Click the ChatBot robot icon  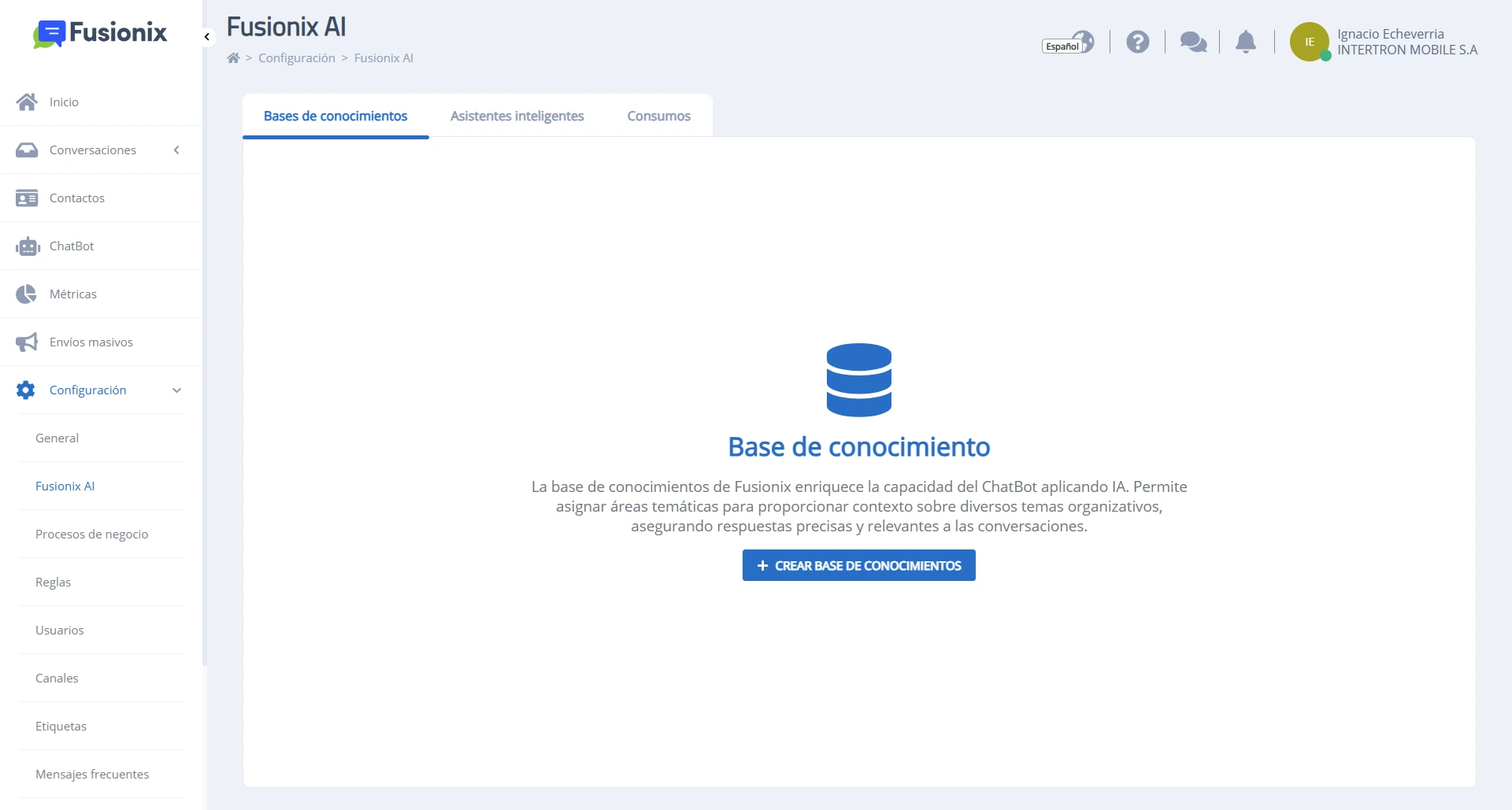pos(28,246)
